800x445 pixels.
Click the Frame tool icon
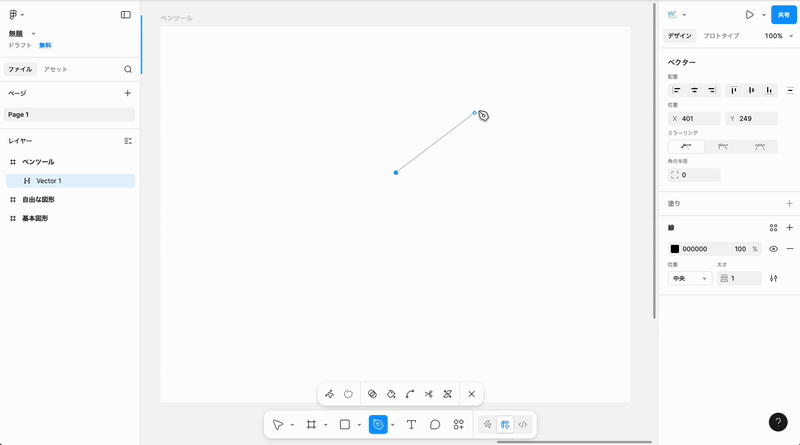point(311,424)
